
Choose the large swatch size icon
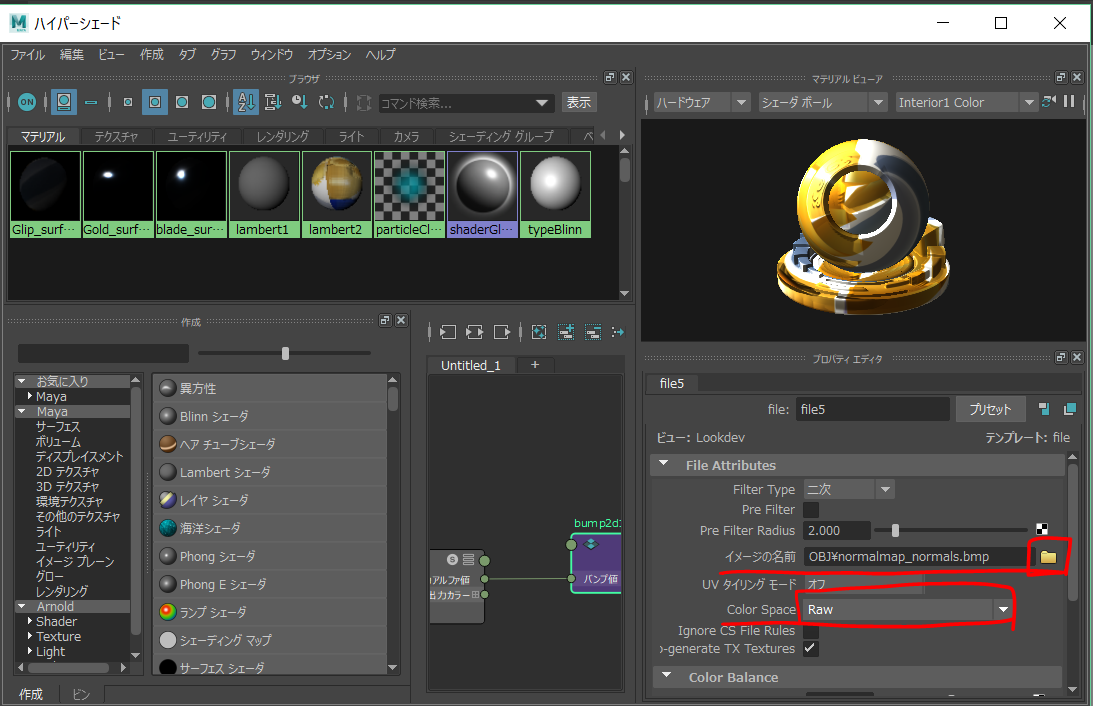pos(182,102)
